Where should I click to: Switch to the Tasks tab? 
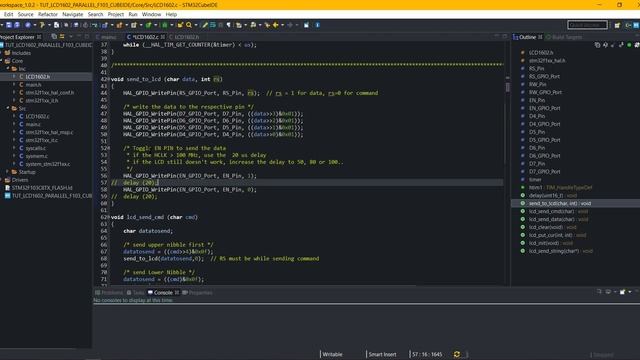(x=136, y=293)
